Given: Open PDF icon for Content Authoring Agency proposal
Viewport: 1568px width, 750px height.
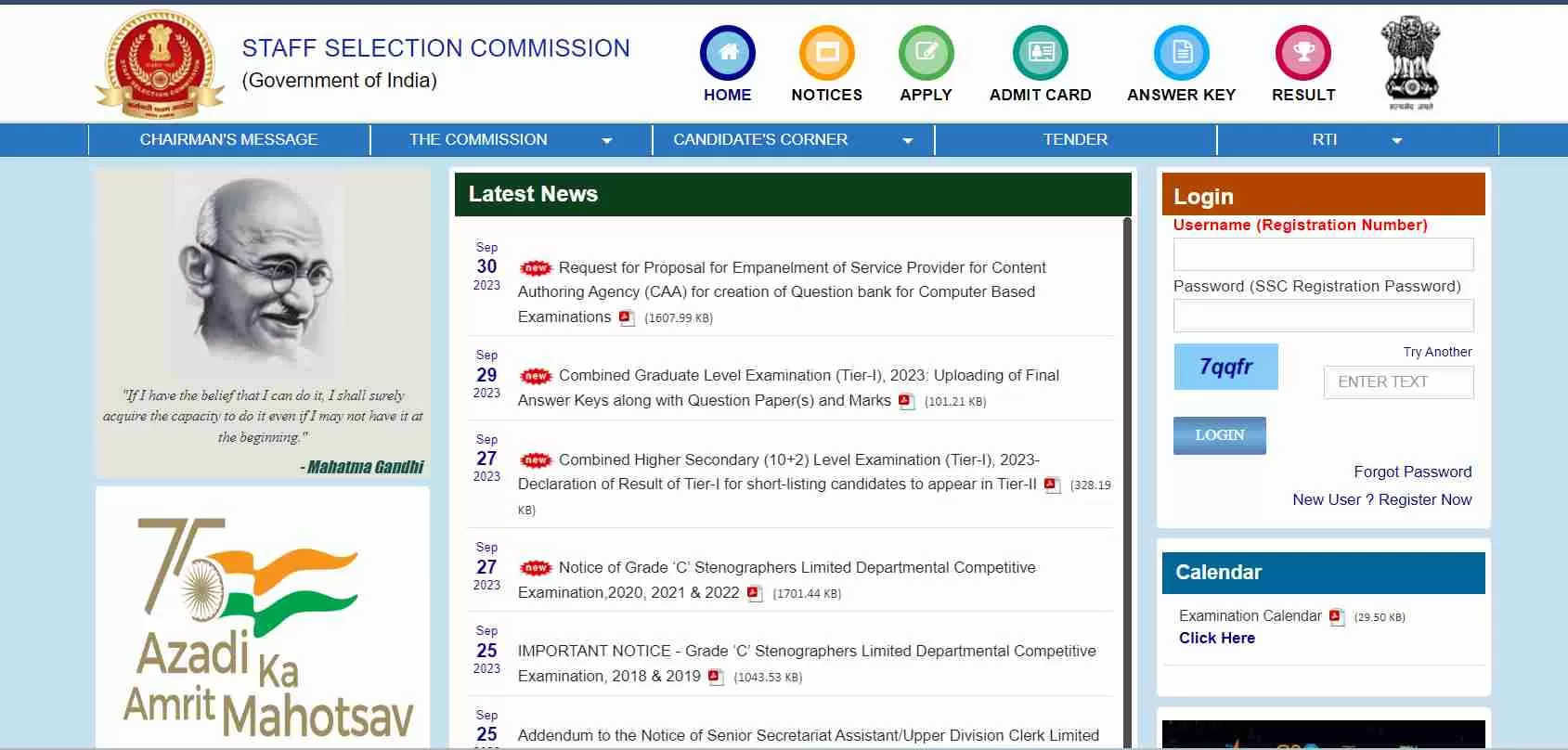Looking at the screenshot, I should point(627,317).
